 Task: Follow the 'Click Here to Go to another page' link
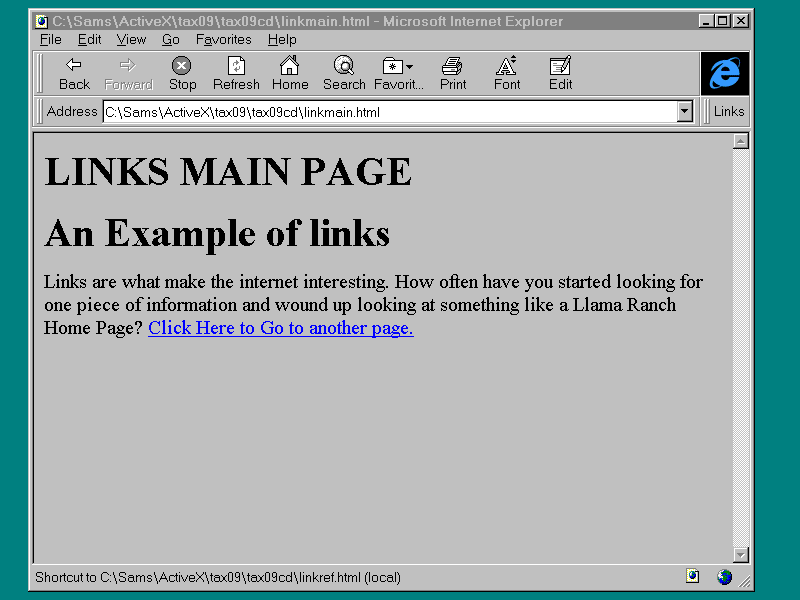280,328
